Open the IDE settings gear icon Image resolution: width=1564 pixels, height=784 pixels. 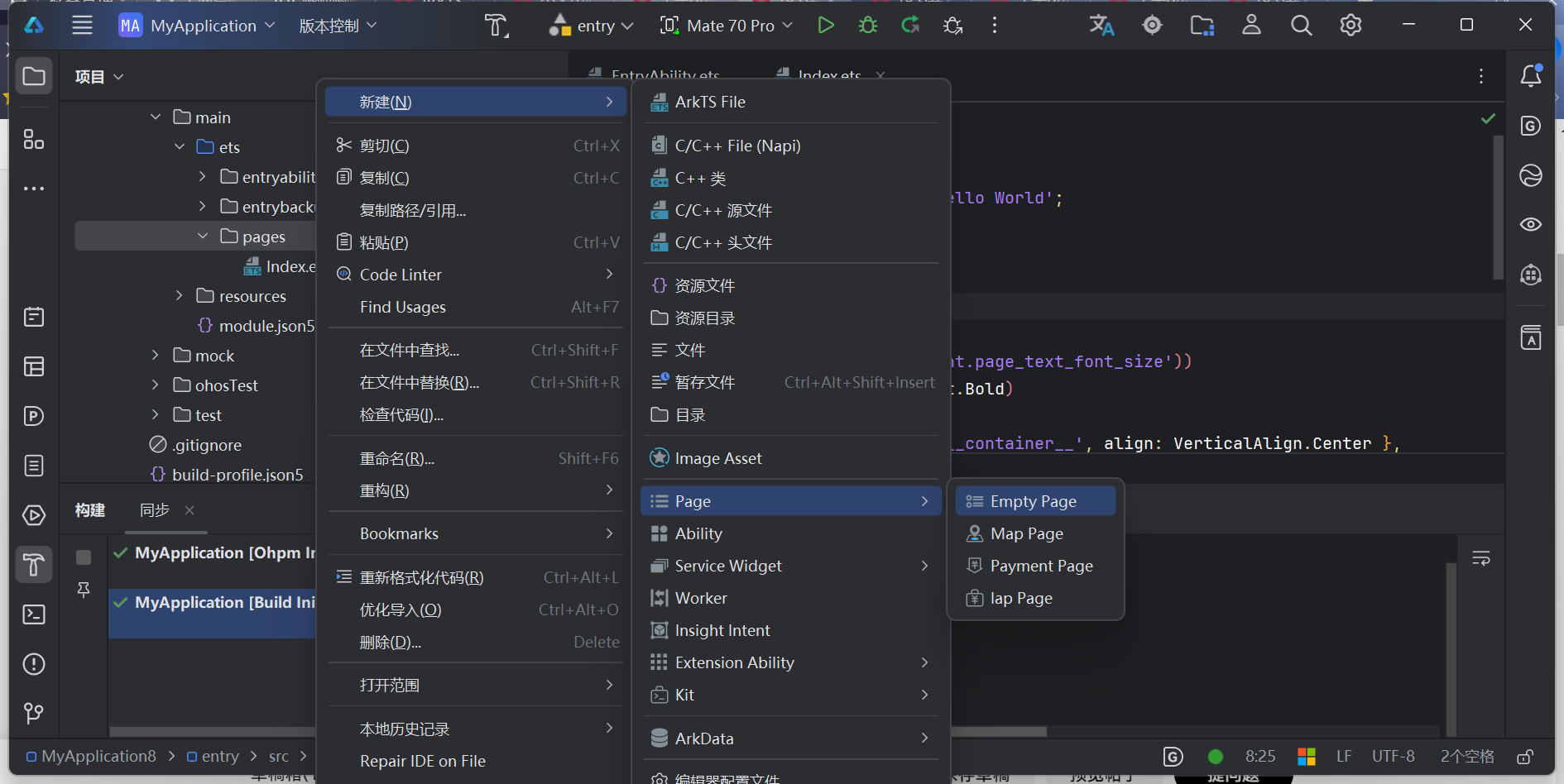tap(1351, 26)
